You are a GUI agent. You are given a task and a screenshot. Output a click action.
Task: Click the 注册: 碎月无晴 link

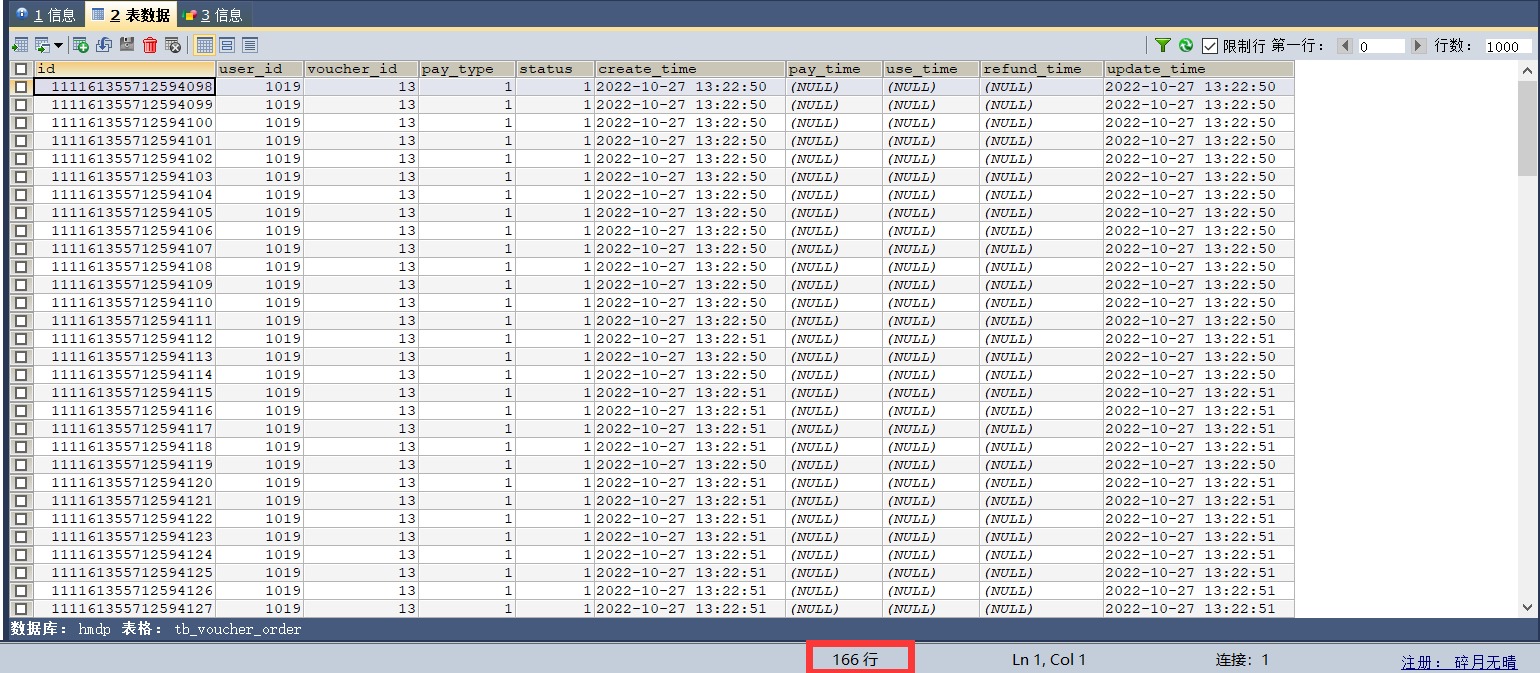tap(1458, 661)
